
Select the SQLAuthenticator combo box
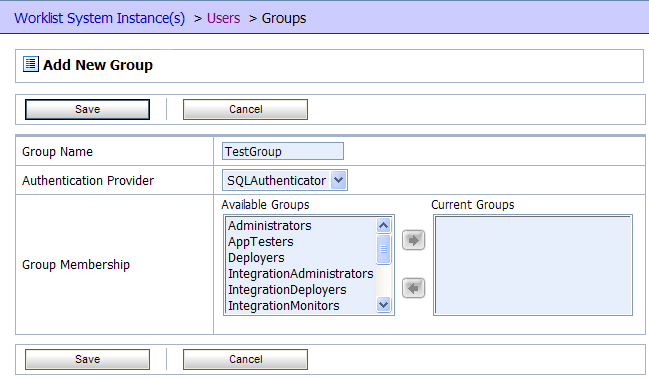pos(285,180)
